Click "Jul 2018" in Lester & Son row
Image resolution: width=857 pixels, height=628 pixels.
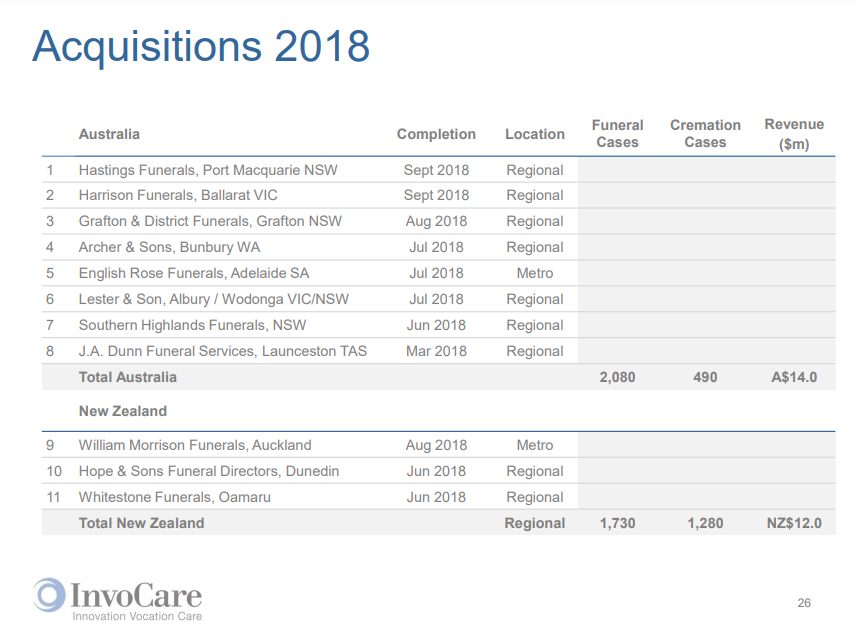(436, 300)
